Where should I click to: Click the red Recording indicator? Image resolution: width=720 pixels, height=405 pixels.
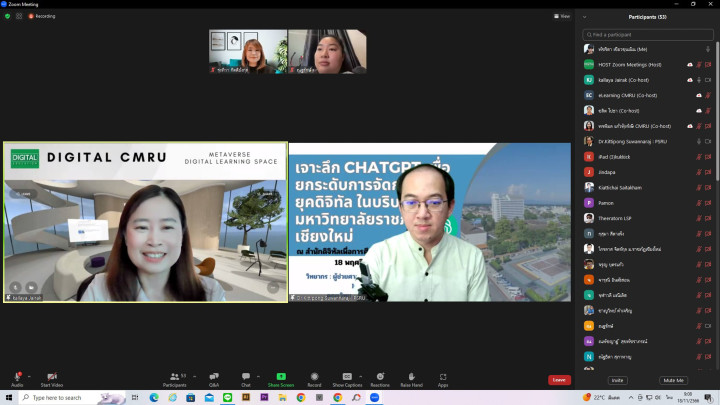pos(42,16)
